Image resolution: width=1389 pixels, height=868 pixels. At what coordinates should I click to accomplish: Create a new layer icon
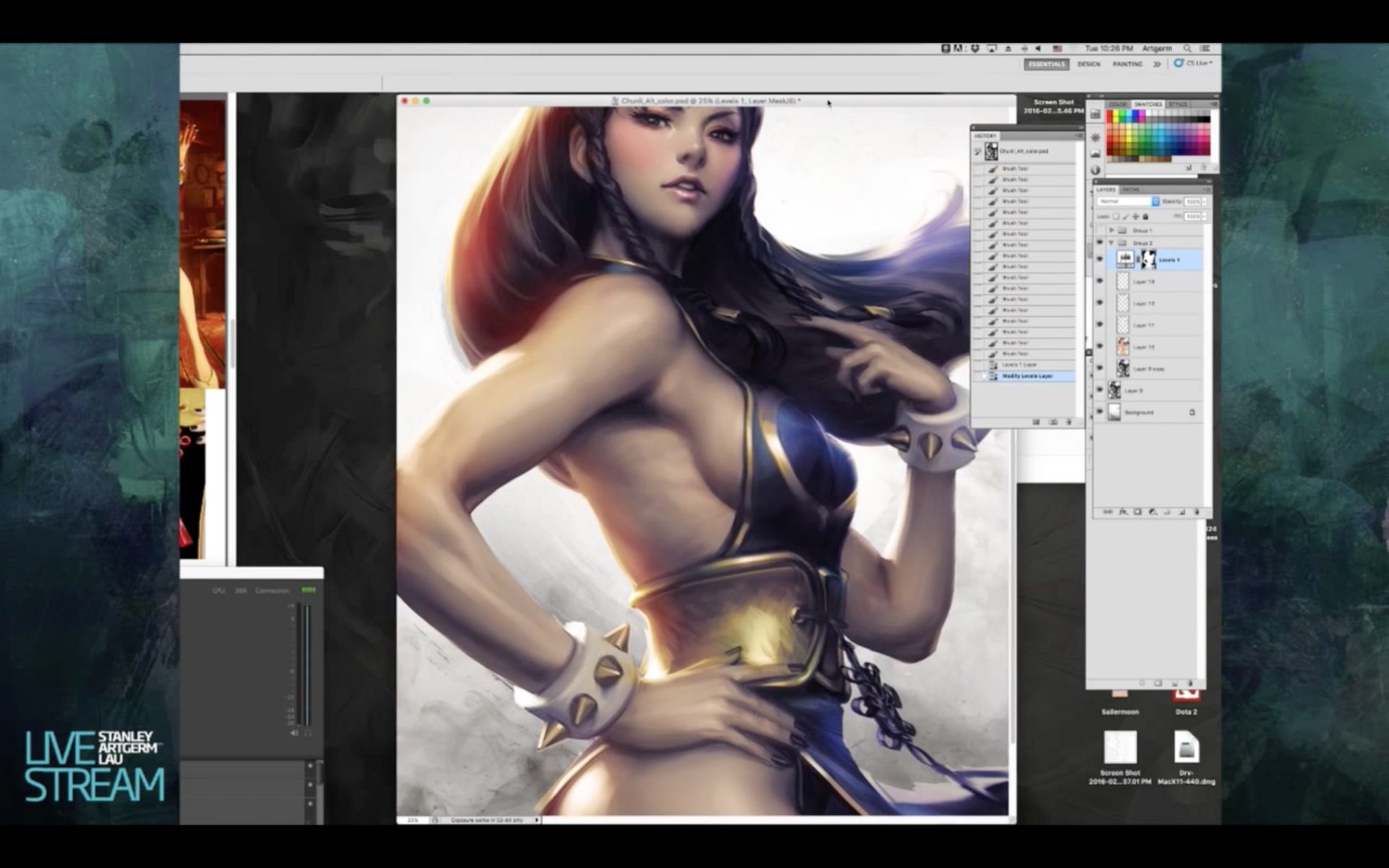(1181, 512)
